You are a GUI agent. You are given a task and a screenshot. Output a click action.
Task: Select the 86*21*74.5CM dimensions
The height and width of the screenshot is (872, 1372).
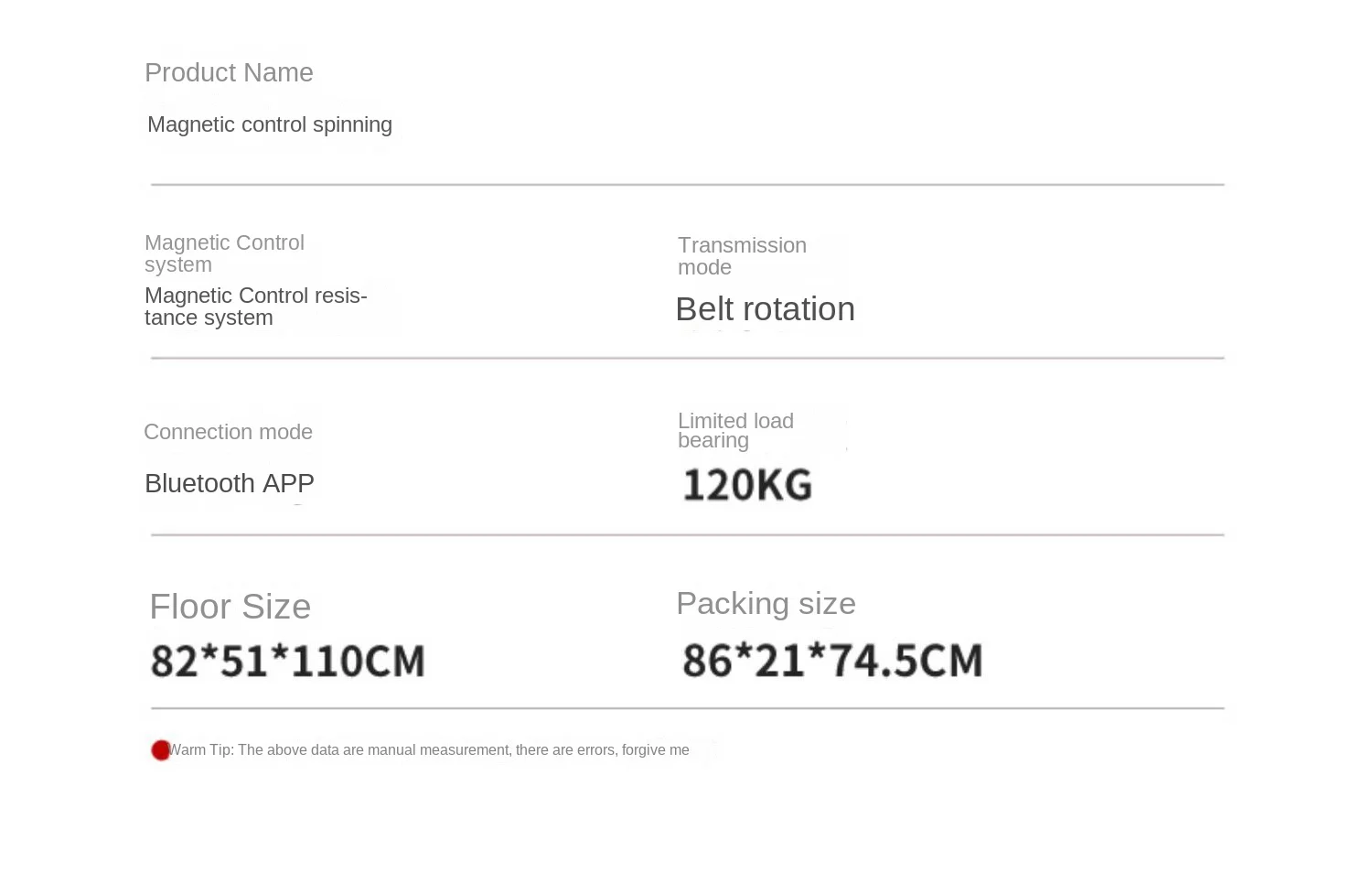[832, 661]
